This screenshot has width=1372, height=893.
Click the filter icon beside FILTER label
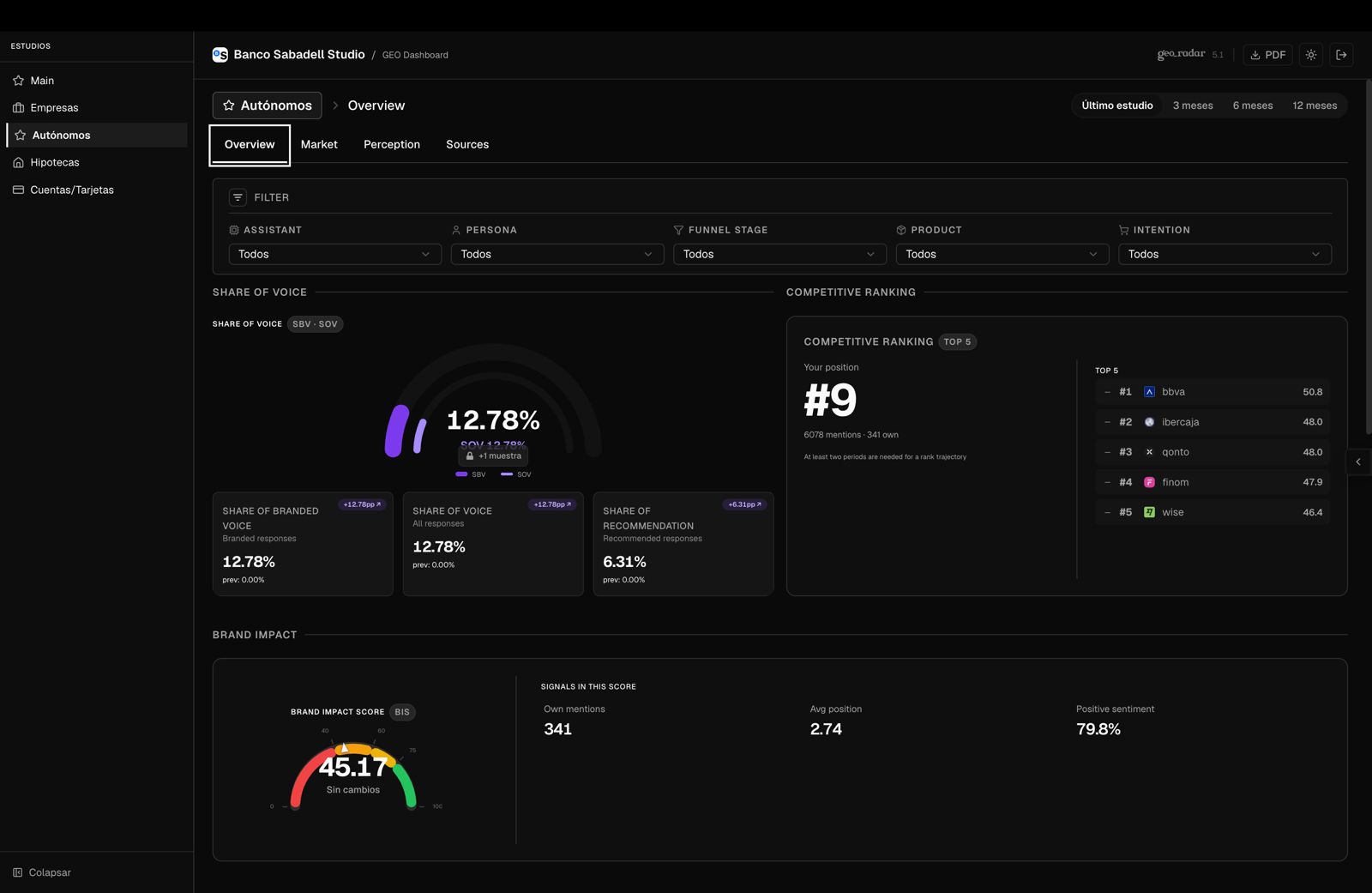tap(238, 197)
